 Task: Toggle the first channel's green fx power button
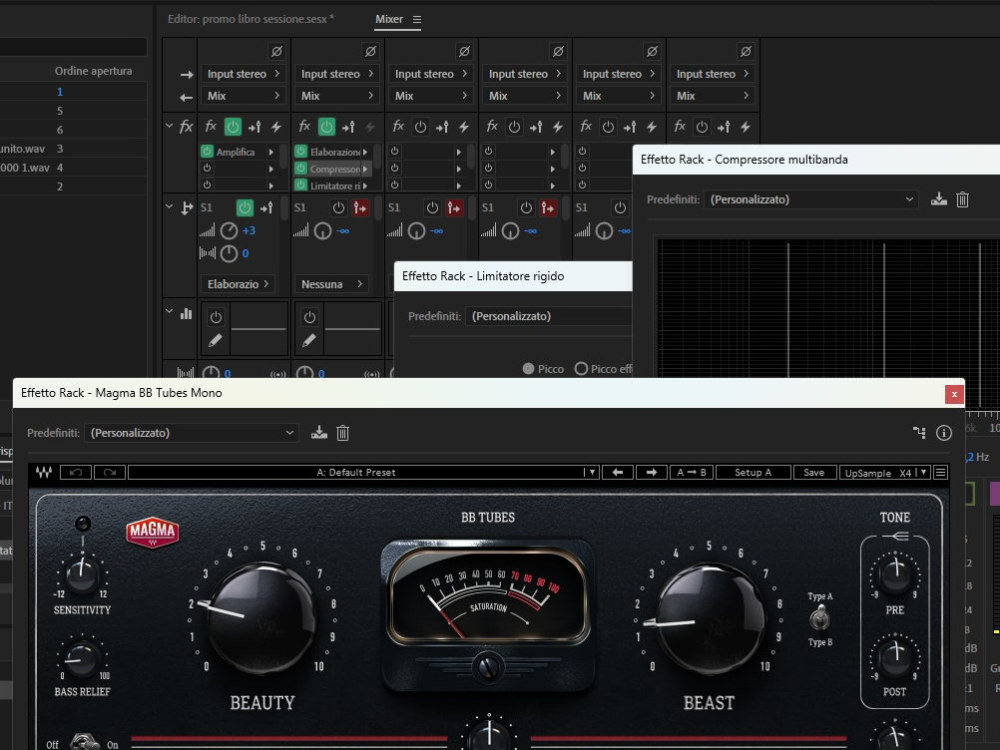coord(233,127)
